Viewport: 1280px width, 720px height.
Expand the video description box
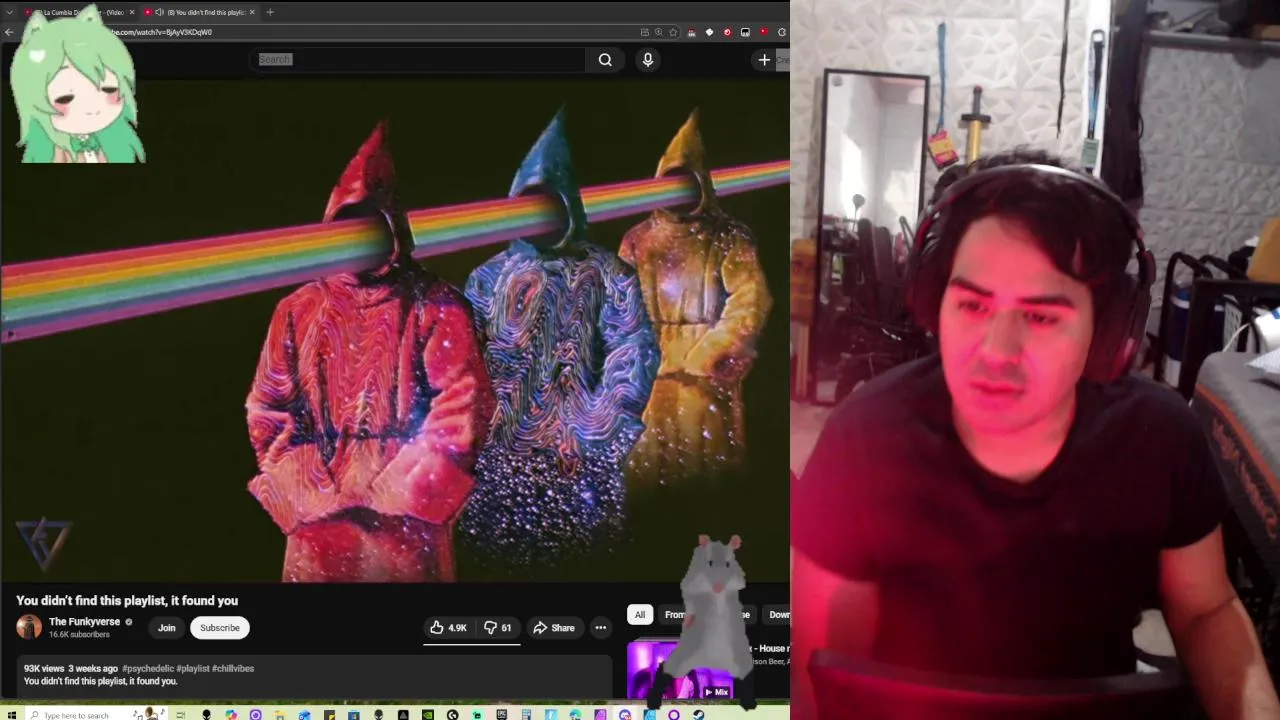point(314,676)
